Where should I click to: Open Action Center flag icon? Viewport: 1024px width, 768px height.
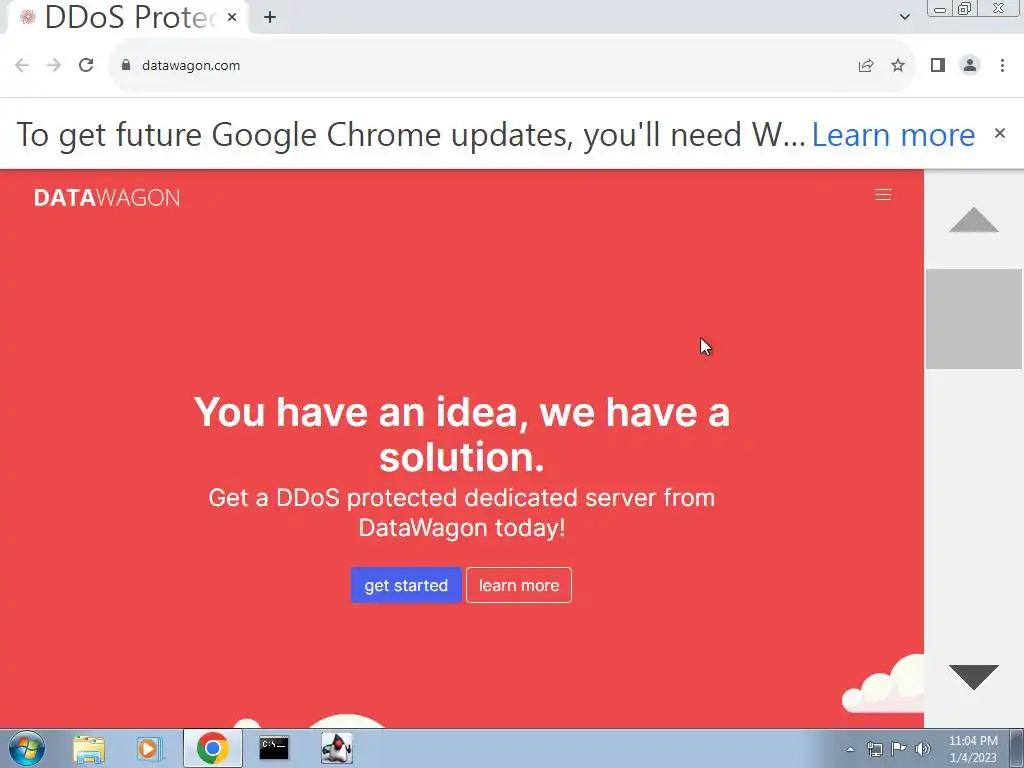pyautogui.click(x=899, y=749)
